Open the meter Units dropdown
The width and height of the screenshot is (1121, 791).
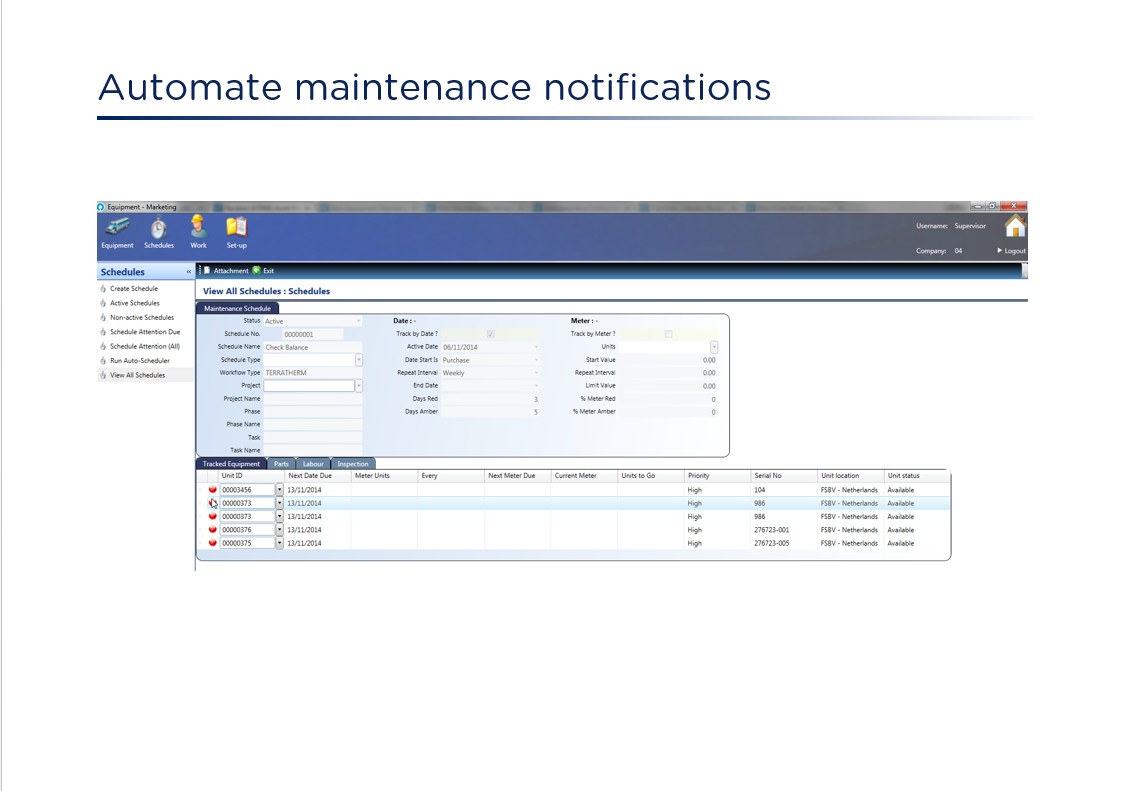point(713,347)
